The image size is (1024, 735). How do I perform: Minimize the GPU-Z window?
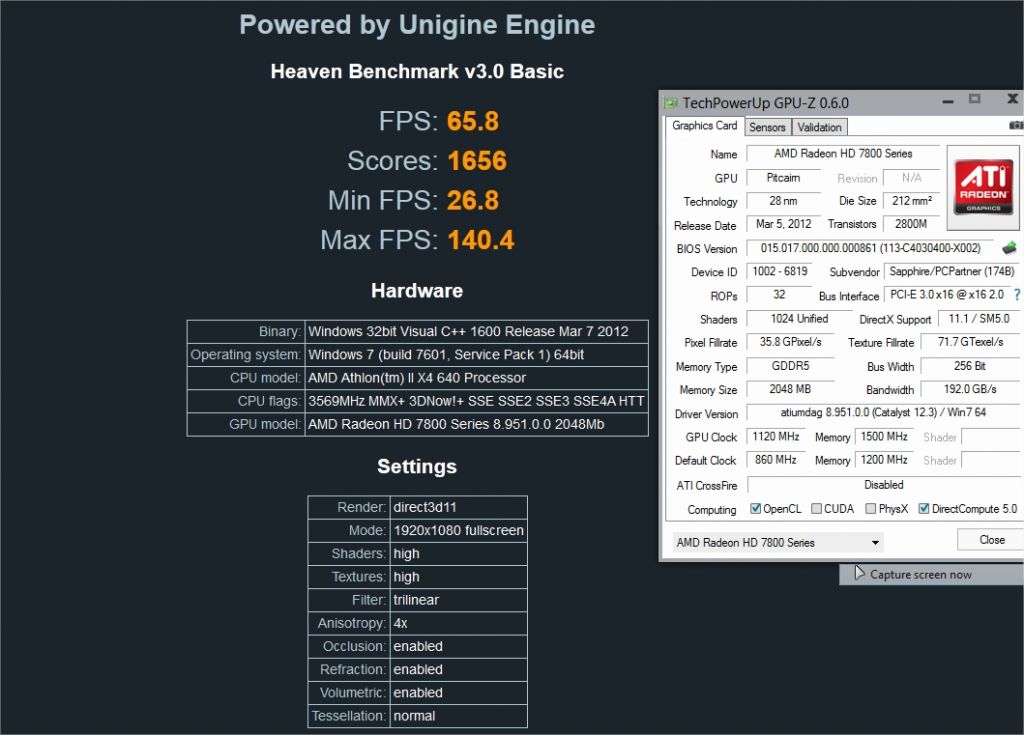948,101
